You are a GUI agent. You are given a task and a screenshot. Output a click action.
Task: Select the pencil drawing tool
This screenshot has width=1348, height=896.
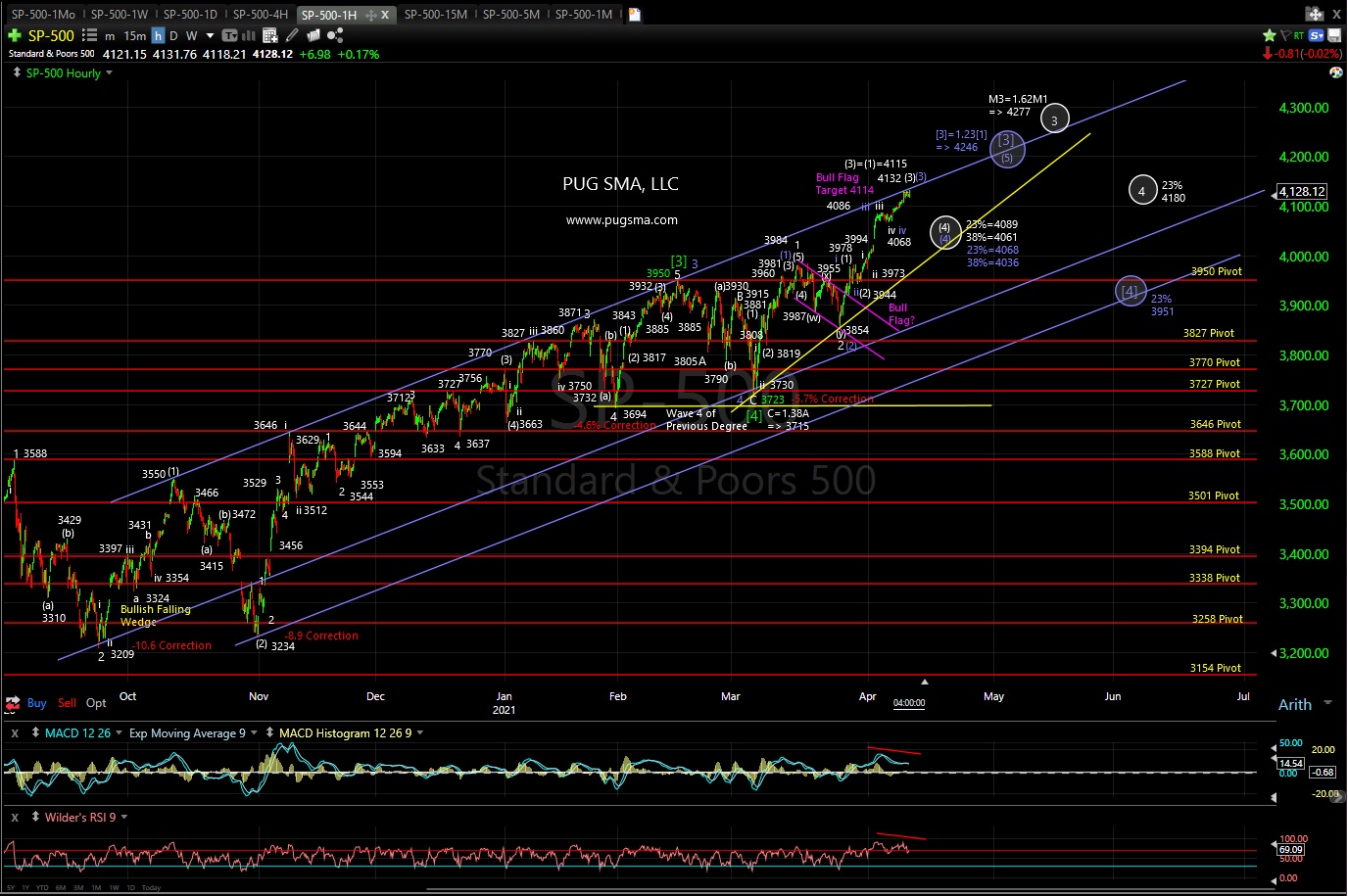pyautogui.click(x=292, y=35)
